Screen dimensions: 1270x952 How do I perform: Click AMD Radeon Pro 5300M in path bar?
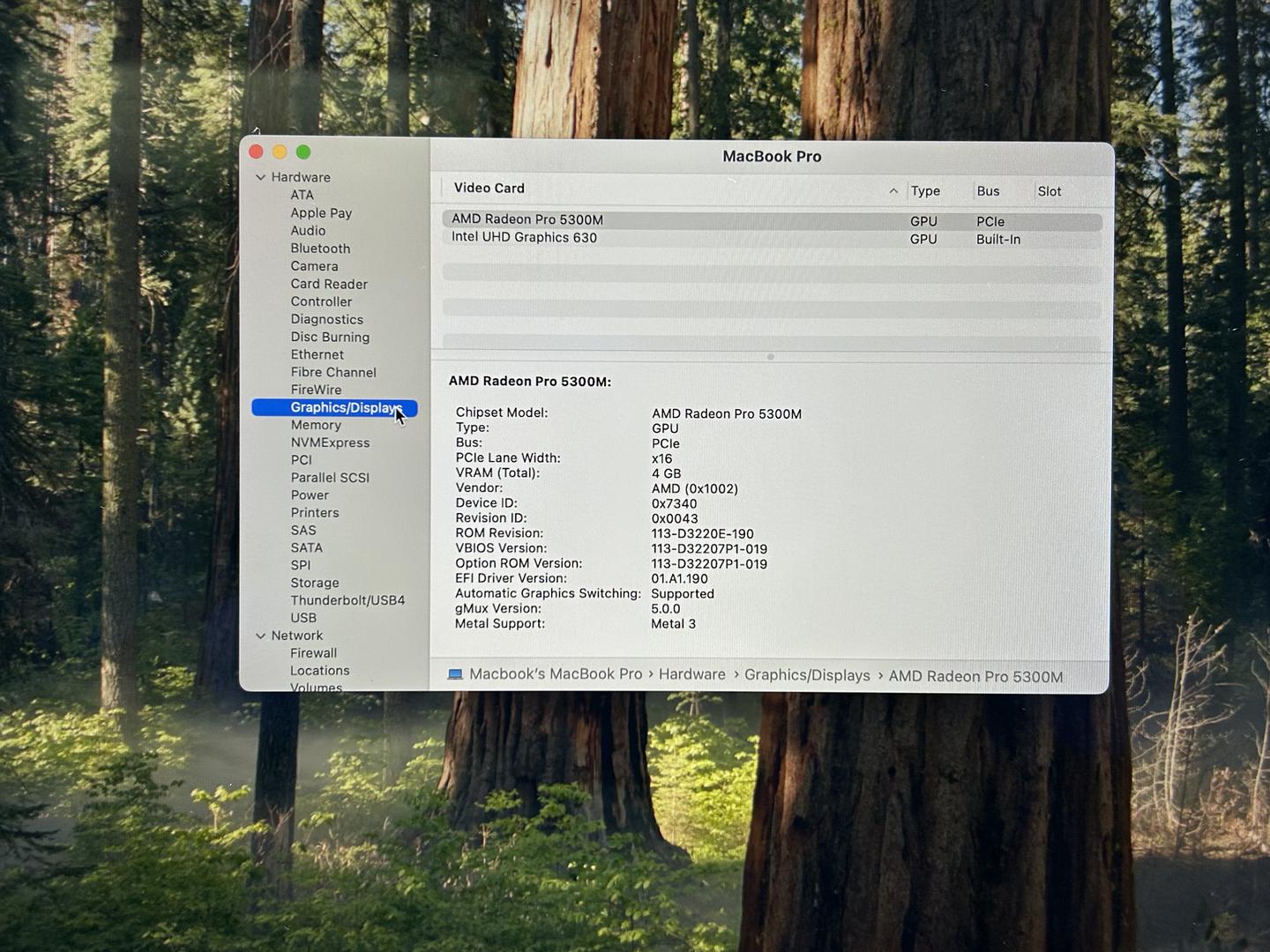pos(975,676)
